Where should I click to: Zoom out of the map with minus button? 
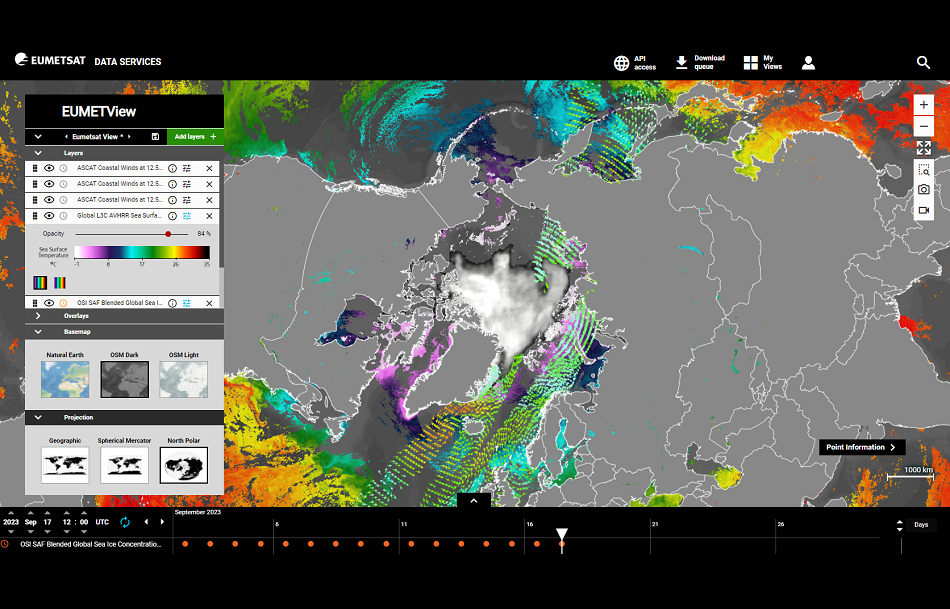click(923, 126)
